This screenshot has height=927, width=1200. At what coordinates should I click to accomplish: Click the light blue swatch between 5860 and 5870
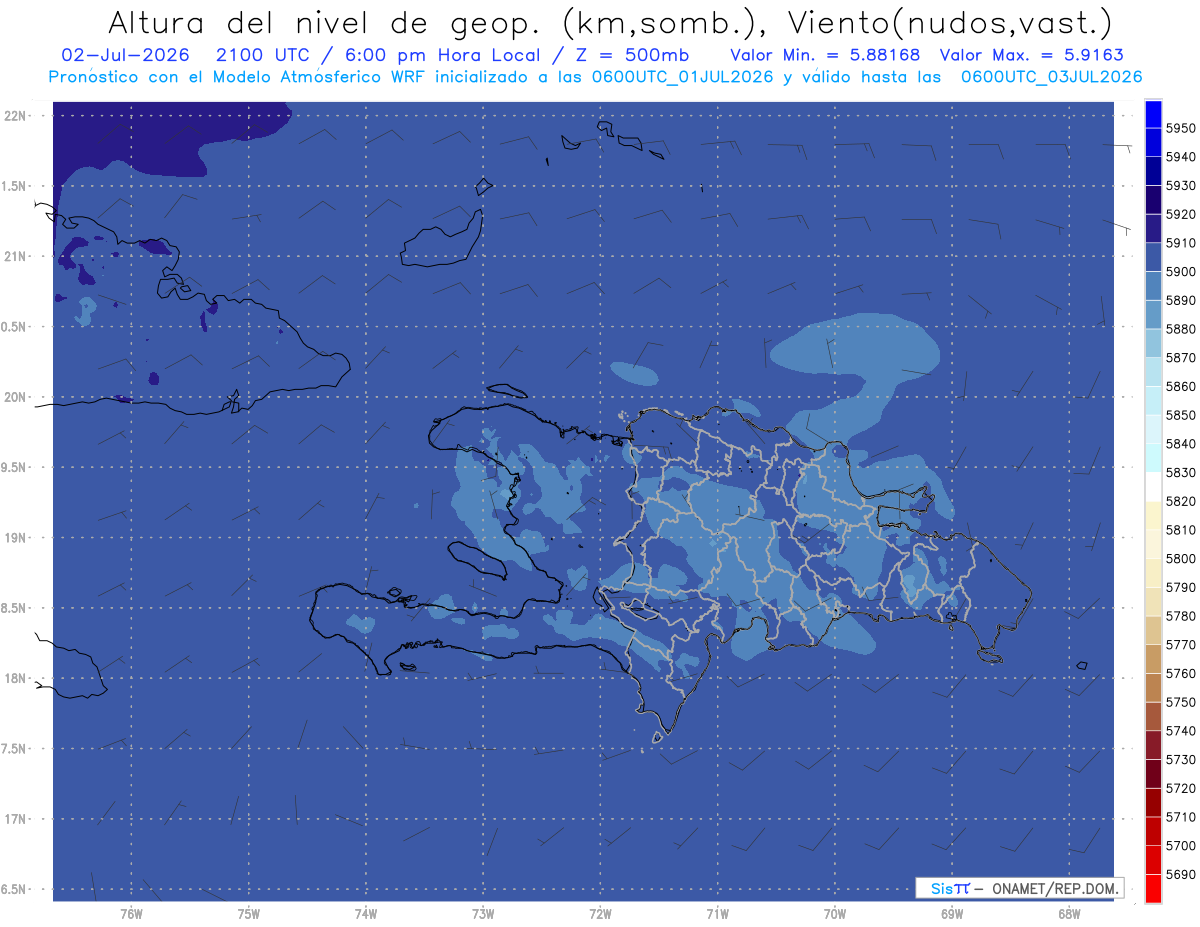point(1153,372)
